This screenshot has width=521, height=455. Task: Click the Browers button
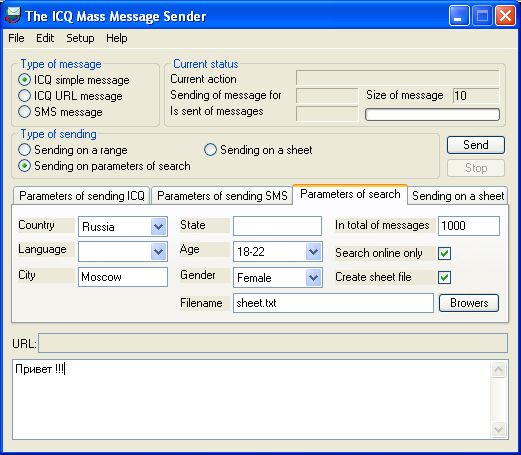pyautogui.click(x=469, y=303)
